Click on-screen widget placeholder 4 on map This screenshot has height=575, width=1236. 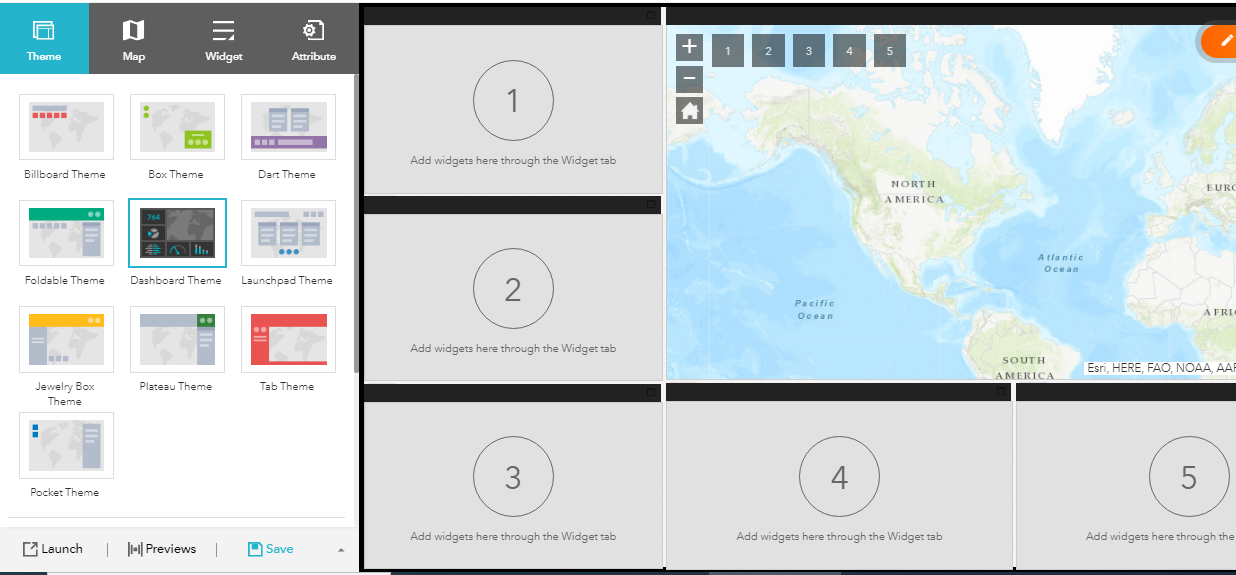pos(849,51)
